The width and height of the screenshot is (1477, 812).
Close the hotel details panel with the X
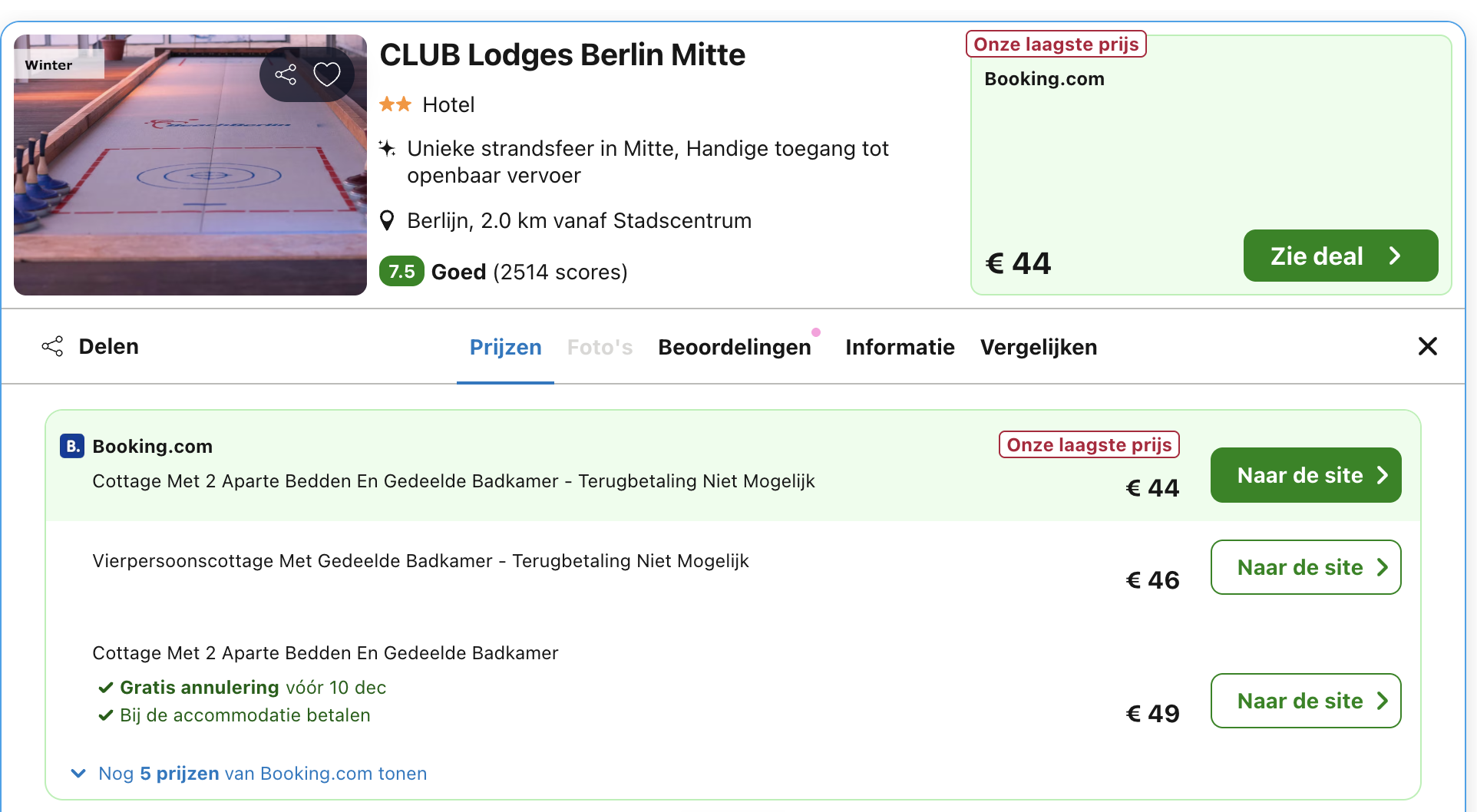(1427, 346)
